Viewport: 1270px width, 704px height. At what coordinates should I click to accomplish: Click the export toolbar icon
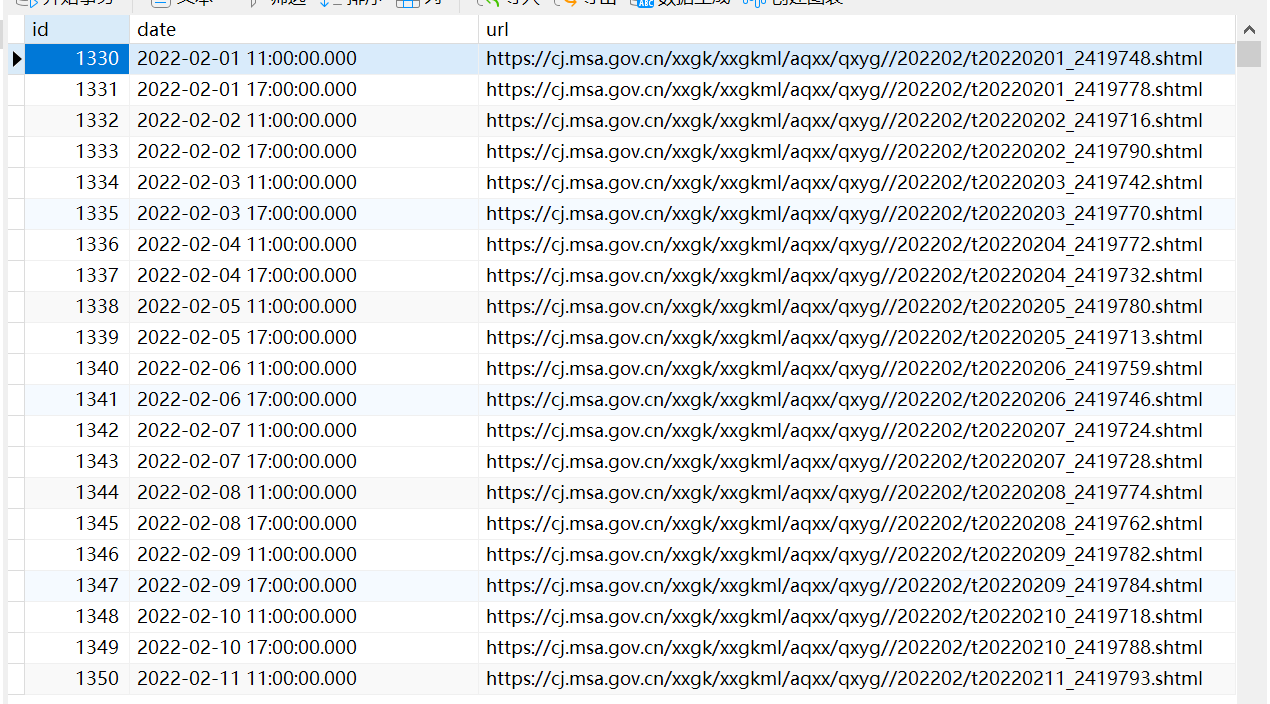pos(567,3)
